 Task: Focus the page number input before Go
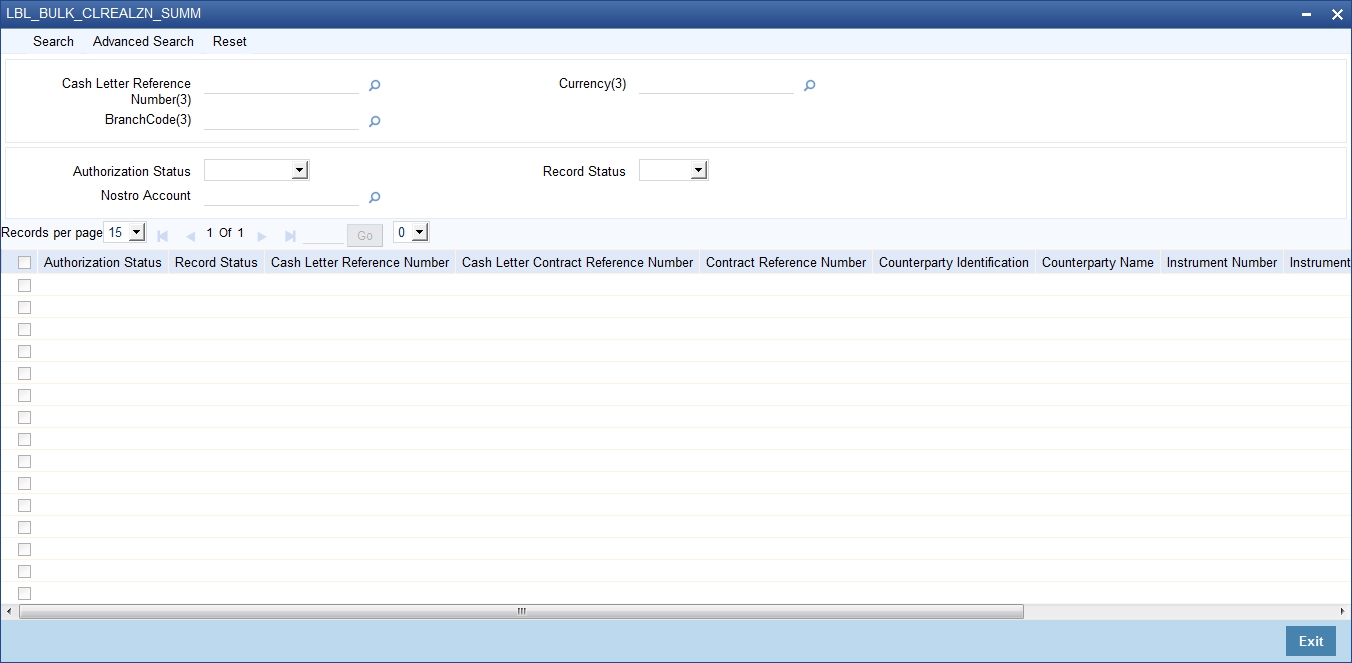tap(323, 235)
